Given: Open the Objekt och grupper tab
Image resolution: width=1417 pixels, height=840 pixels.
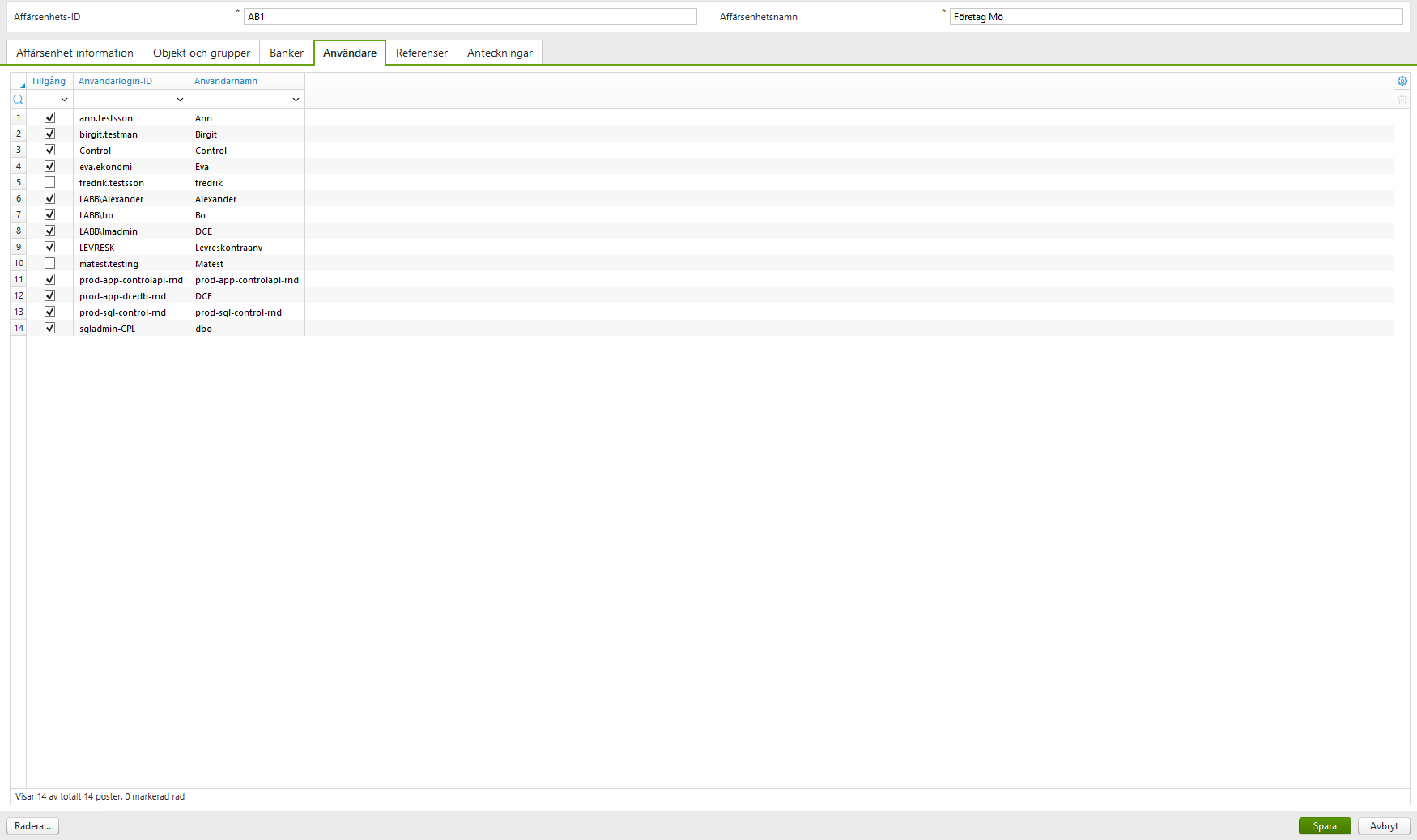Looking at the screenshot, I should point(201,52).
